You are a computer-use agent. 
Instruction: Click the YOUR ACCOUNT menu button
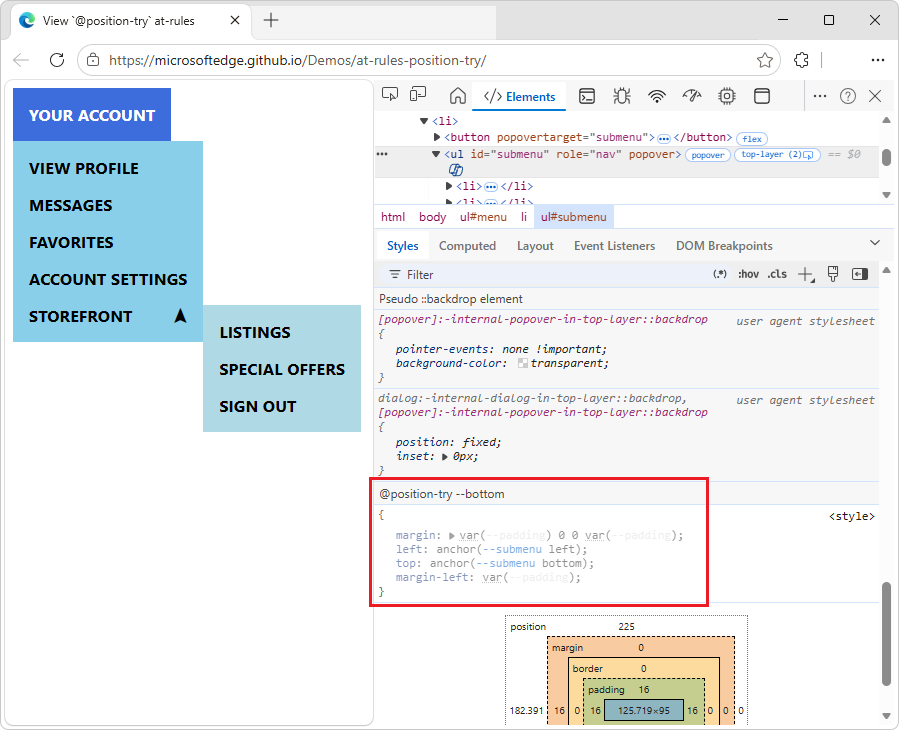[x=92, y=115]
